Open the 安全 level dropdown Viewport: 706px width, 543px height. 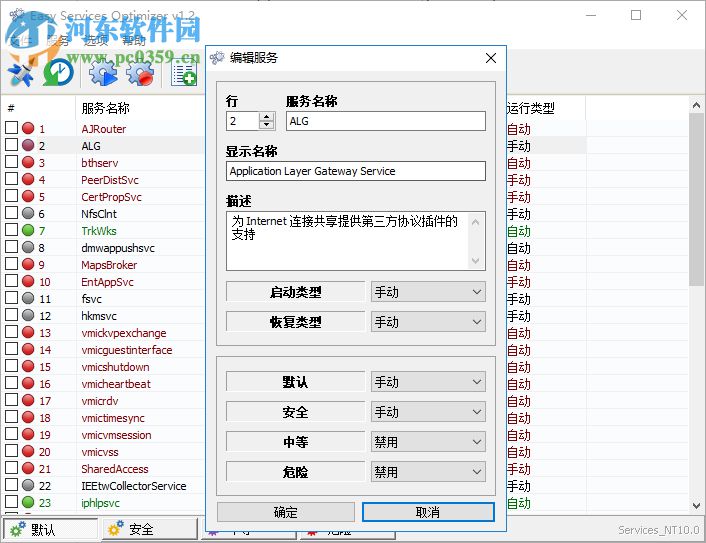[x=428, y=412]
